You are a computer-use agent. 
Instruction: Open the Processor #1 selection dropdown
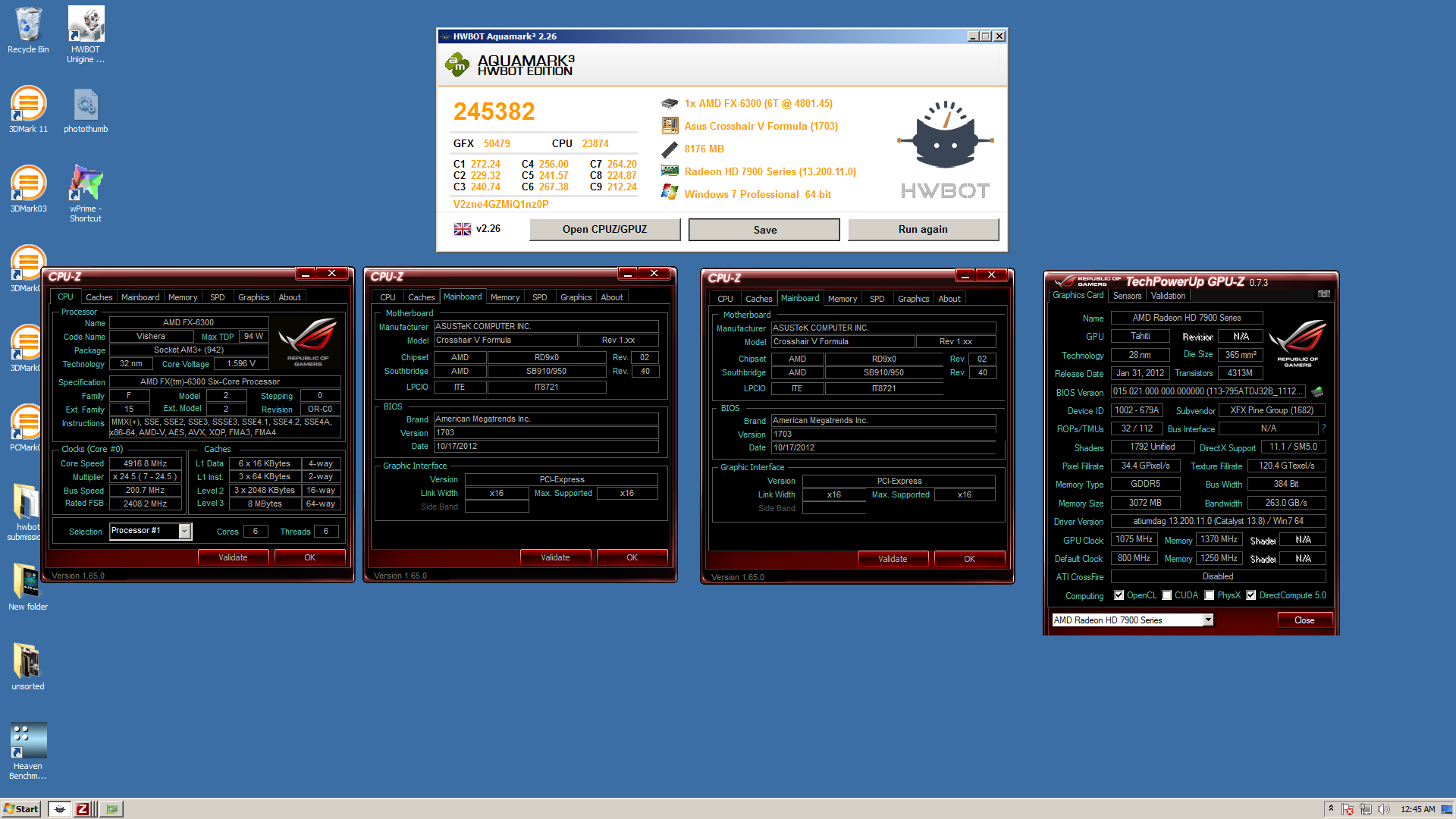(x=184, y=532)
